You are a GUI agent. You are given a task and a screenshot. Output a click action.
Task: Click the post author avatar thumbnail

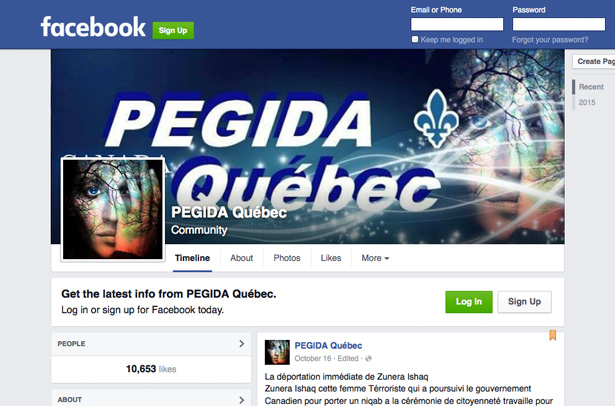(277, 352)
